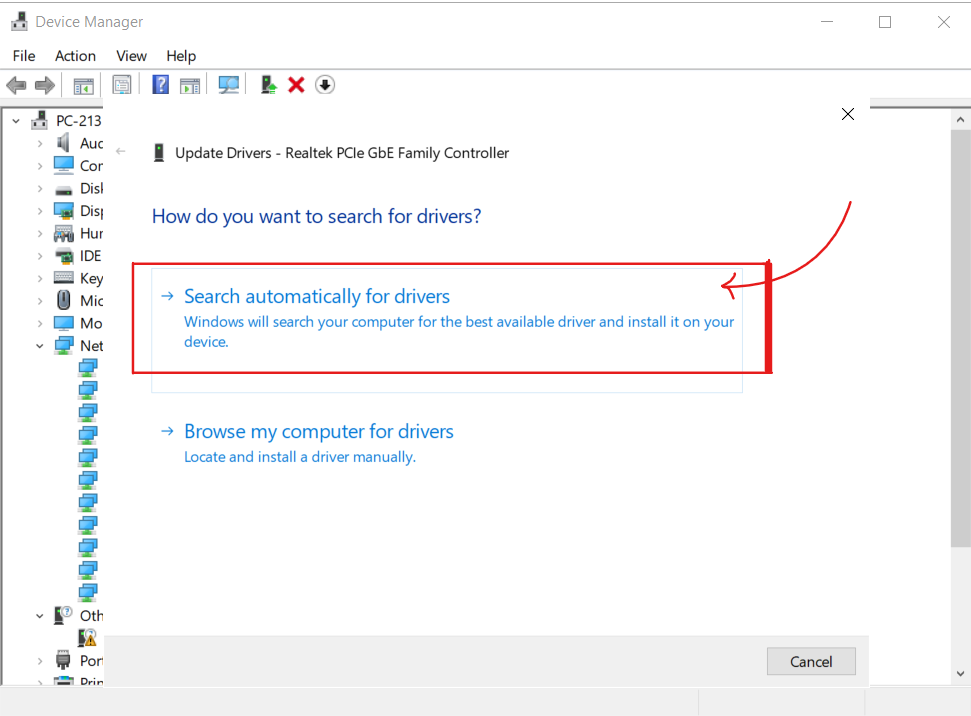Open the View menu
This screenshot has width=971, height=716.
pyautogui.click(x=131, y=56)
